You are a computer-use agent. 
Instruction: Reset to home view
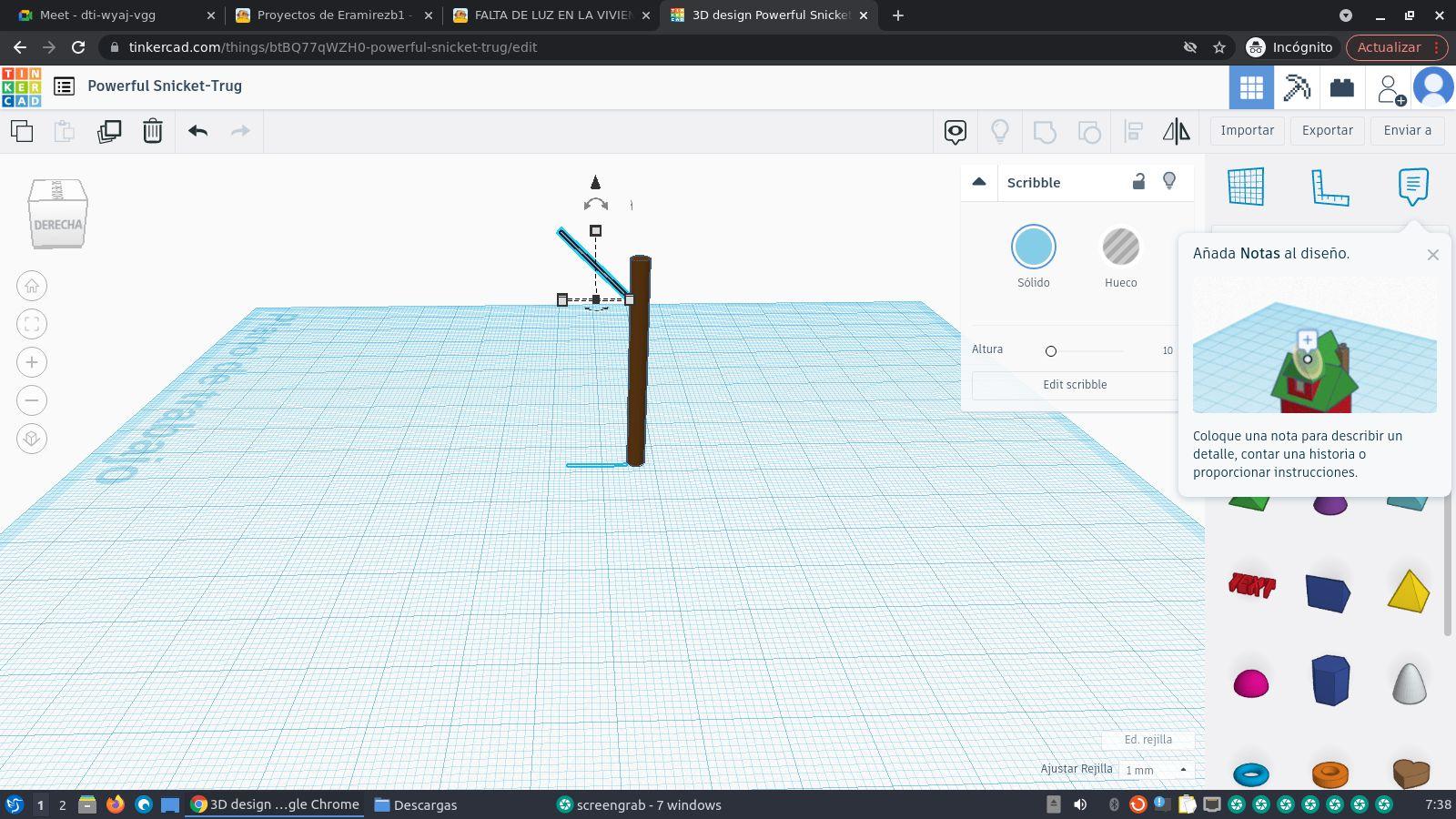coord(32,286)
